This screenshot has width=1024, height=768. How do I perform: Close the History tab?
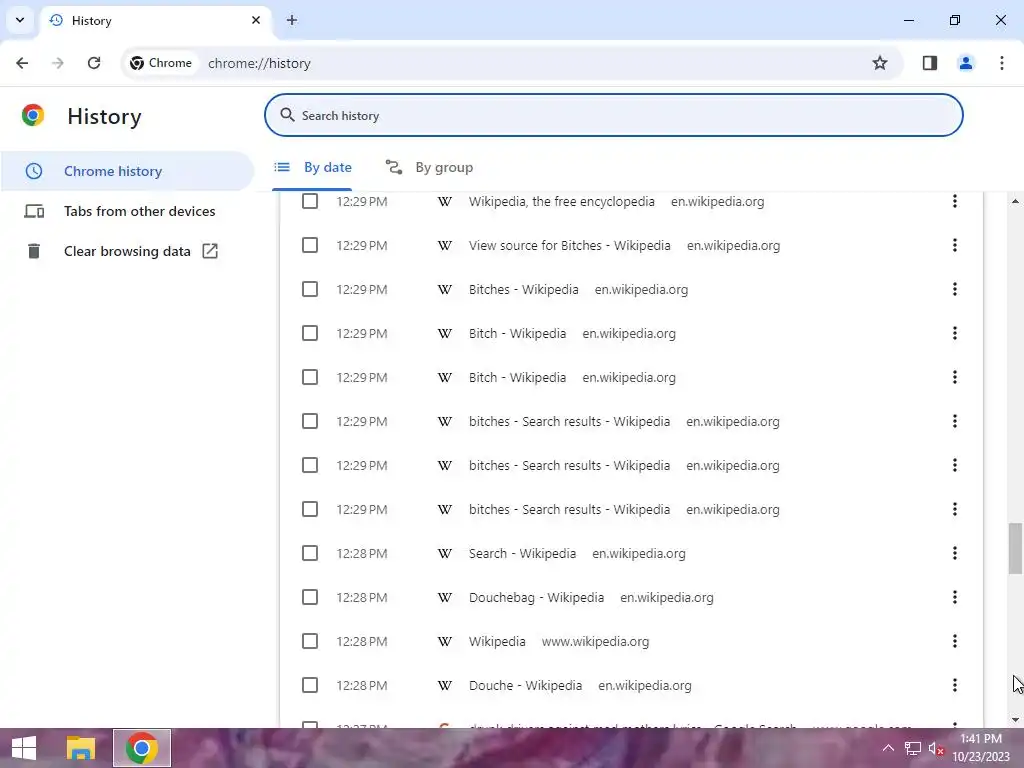(256, 20)
